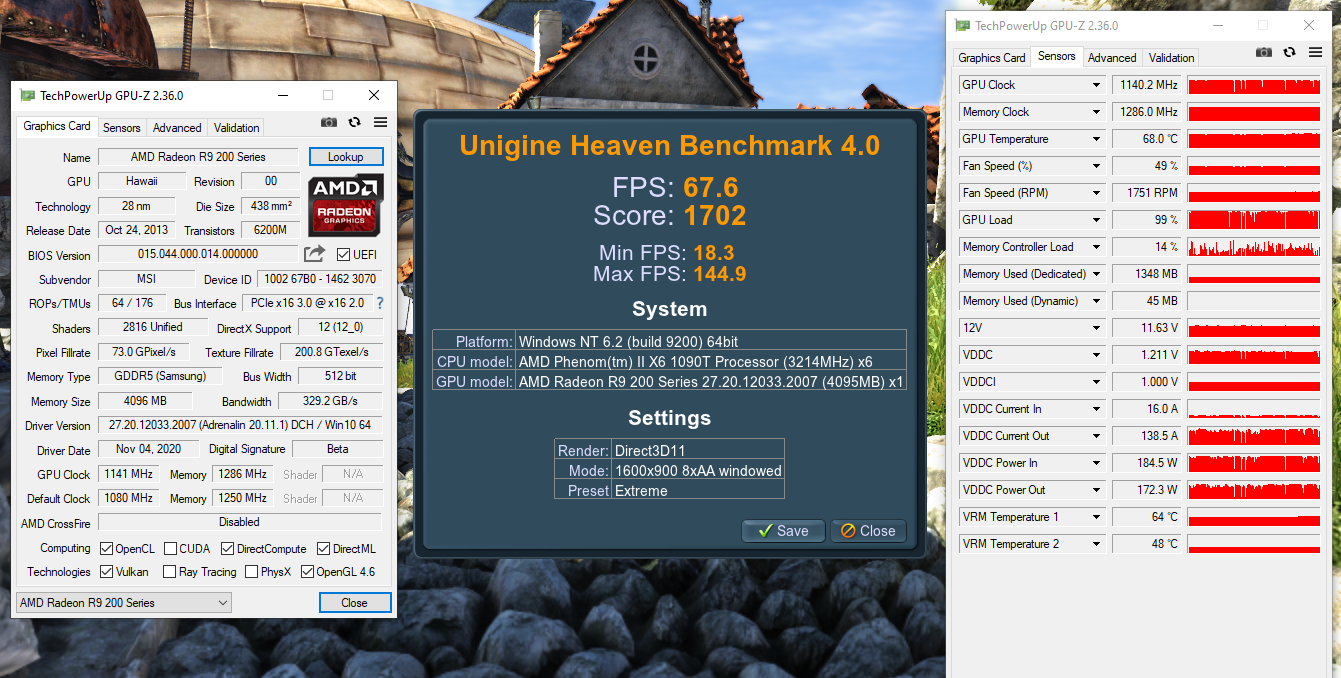Open the GPU Load sensor dropdown
Viewport: 1341px width, 678px height.
tap(1096, 220)
